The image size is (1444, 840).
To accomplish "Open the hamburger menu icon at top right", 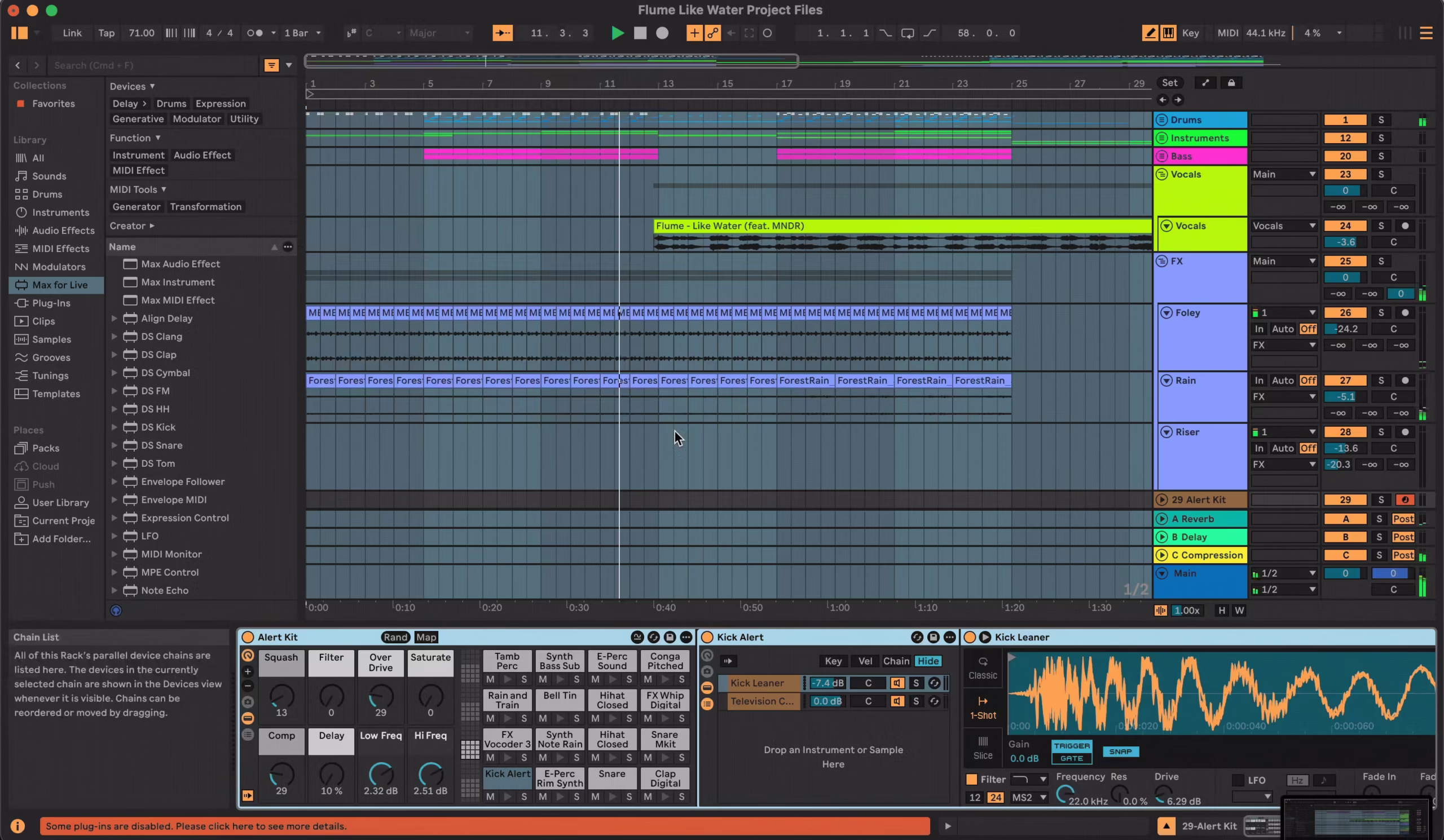I will tap(1427, 33).
